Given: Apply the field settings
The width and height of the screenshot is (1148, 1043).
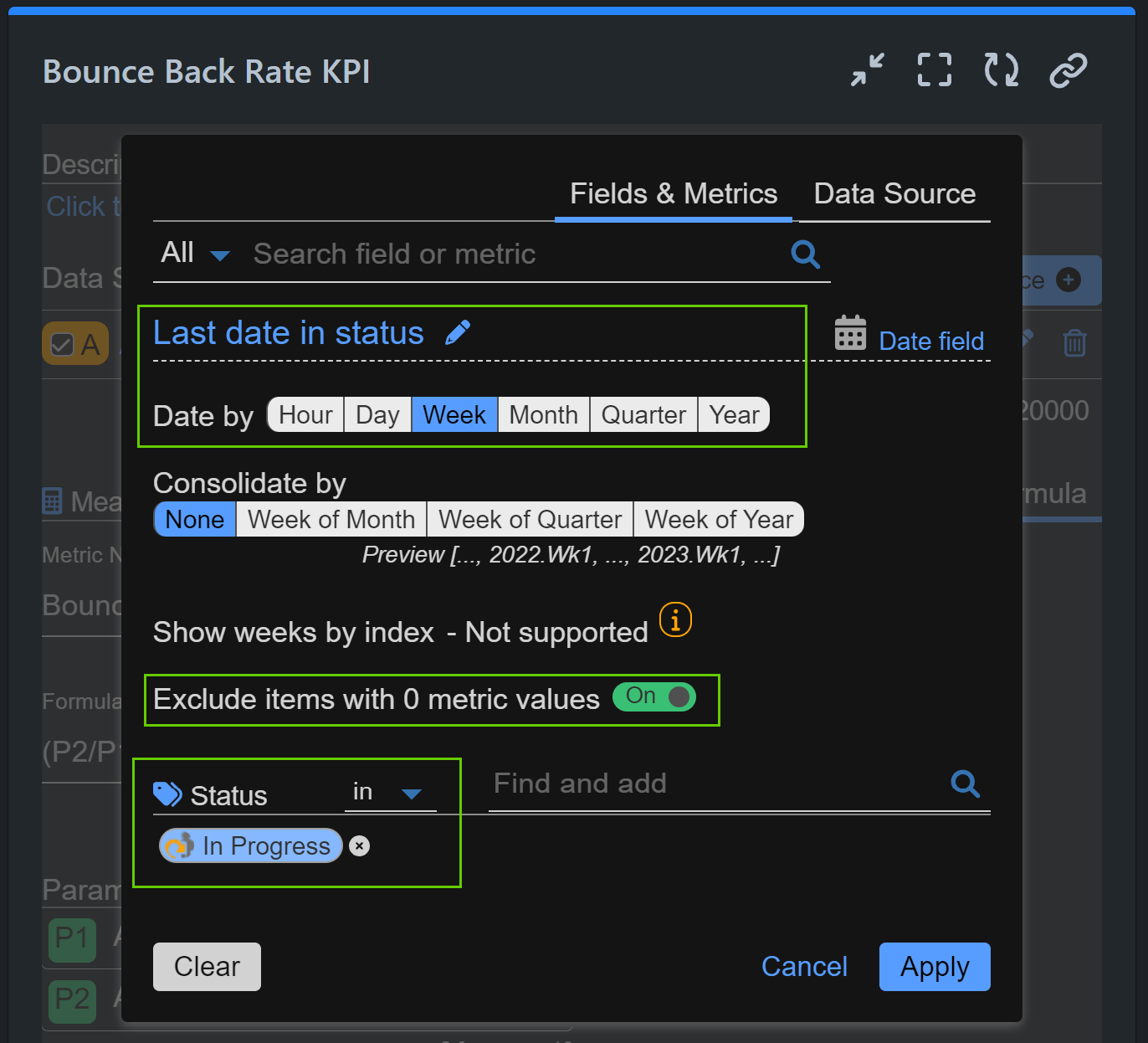Looking at the screenshot, I should point(935,966).
